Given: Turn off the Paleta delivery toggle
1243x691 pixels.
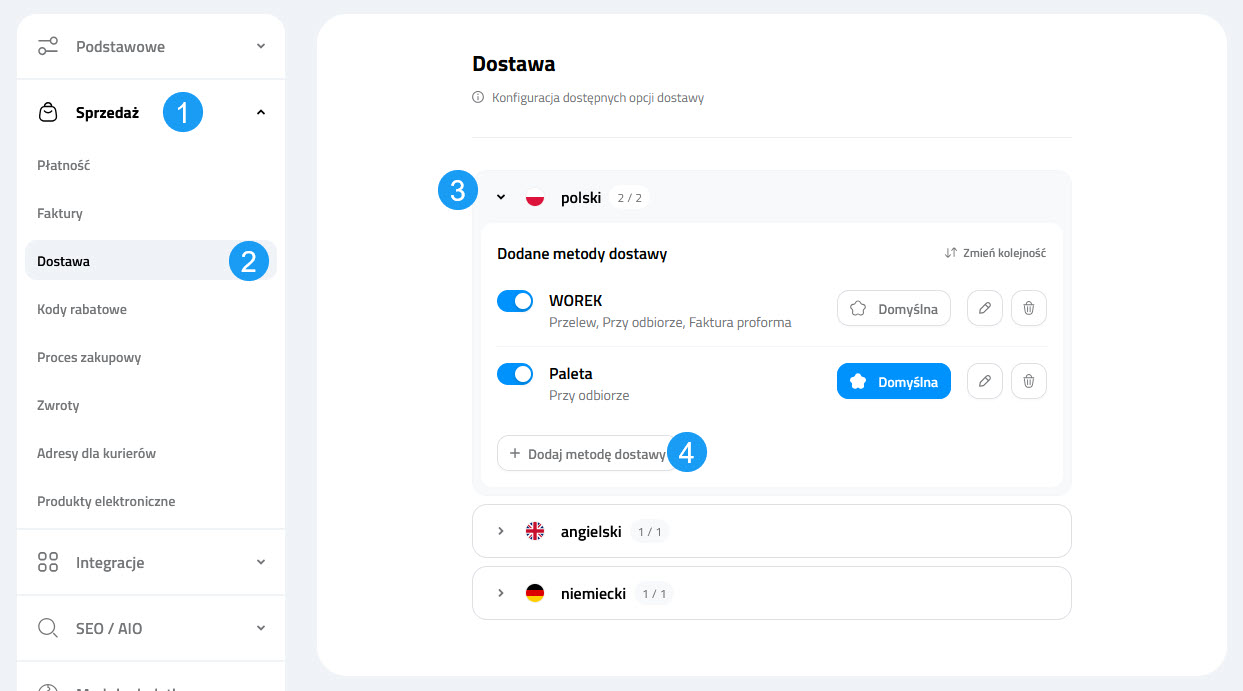Looking at the screenshot, I should click(515, 374).
